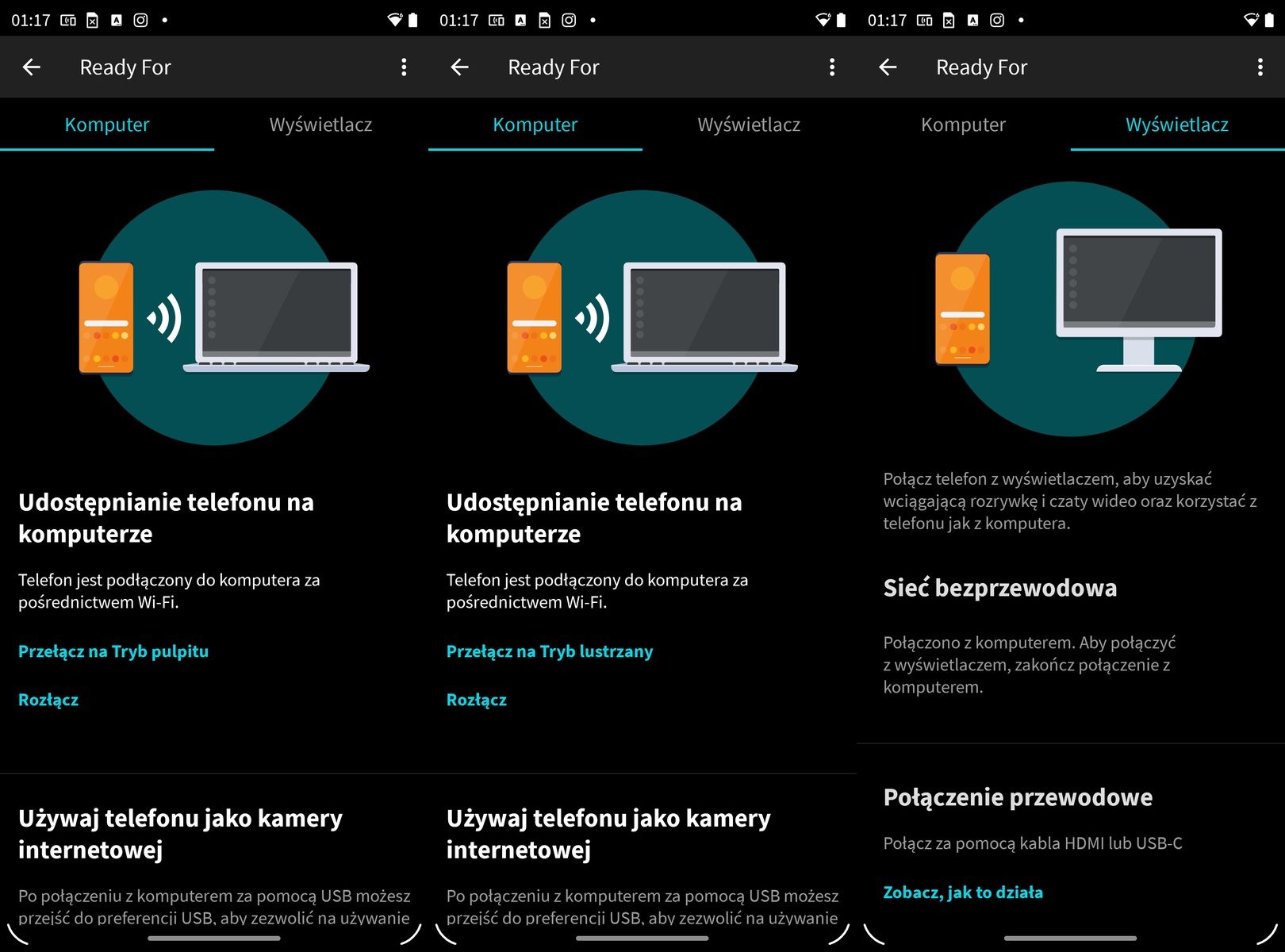Tap the battery icon in the right screen

click(1270, 21)
